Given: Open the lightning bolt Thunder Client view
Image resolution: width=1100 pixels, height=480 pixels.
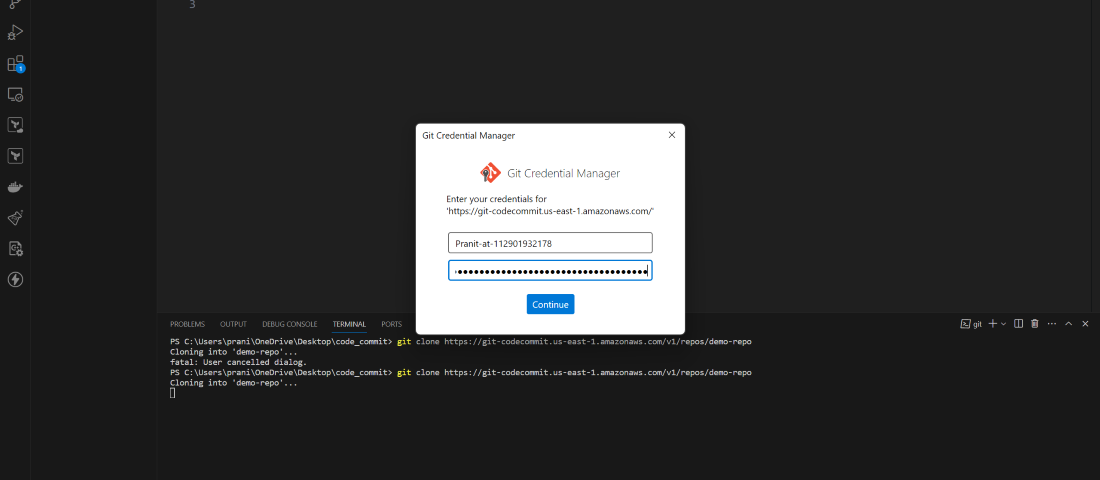Looking at the screenshot, I should click(x=15, y=279).
